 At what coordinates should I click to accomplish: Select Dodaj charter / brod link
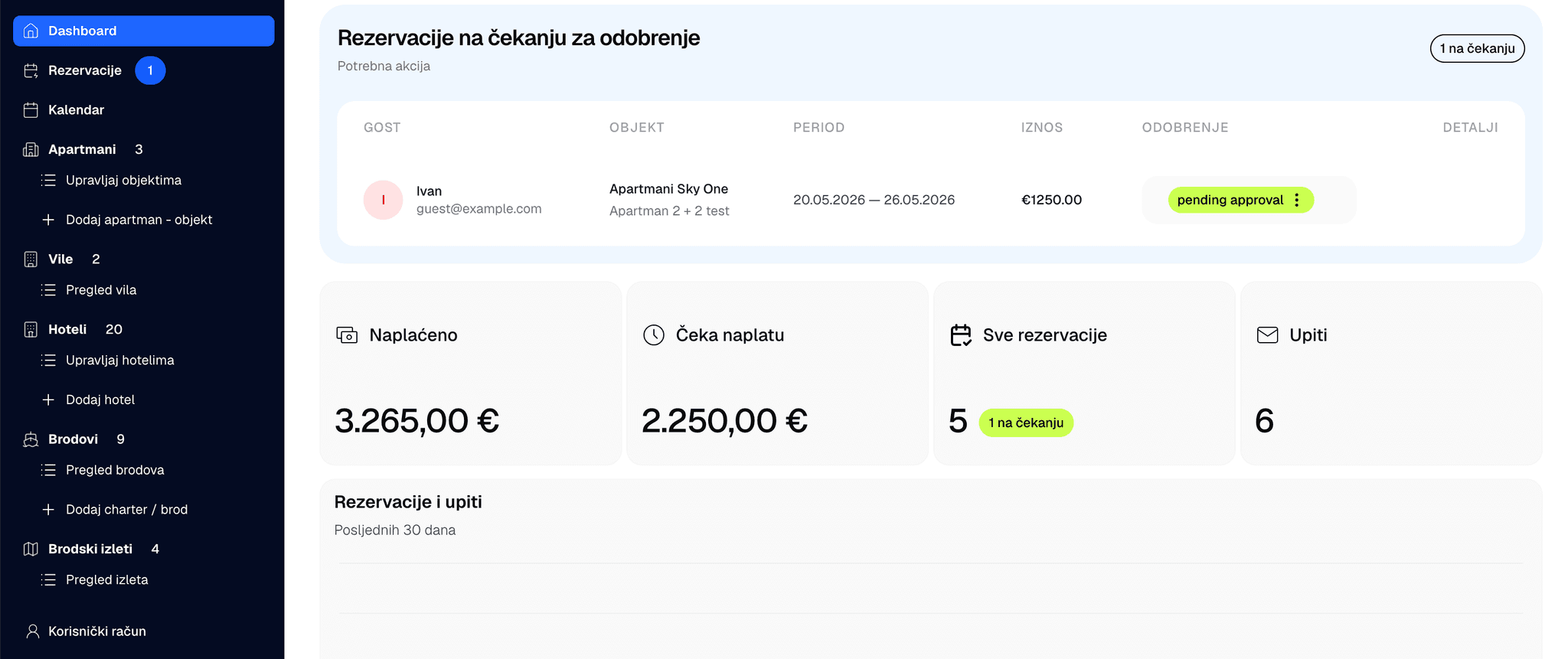pyautogui.click(x=126, y=509)
